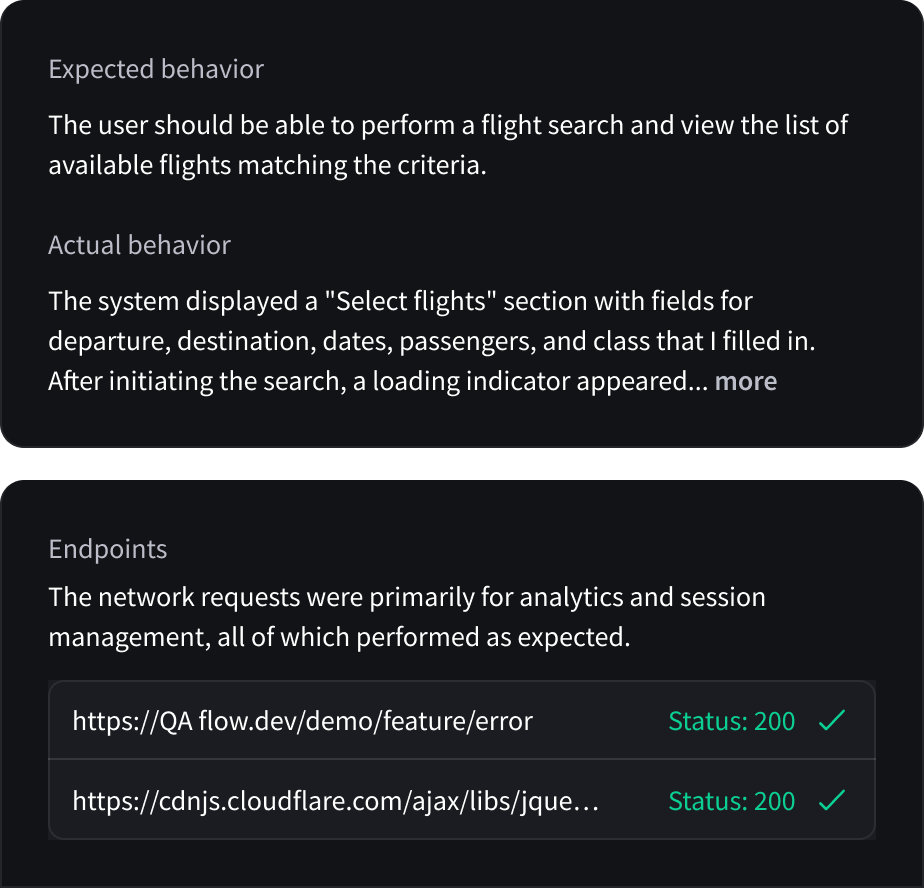Screen dimensions: 924x888
Task: Collapse the Endpoints section header
Action: coord(108,548)
